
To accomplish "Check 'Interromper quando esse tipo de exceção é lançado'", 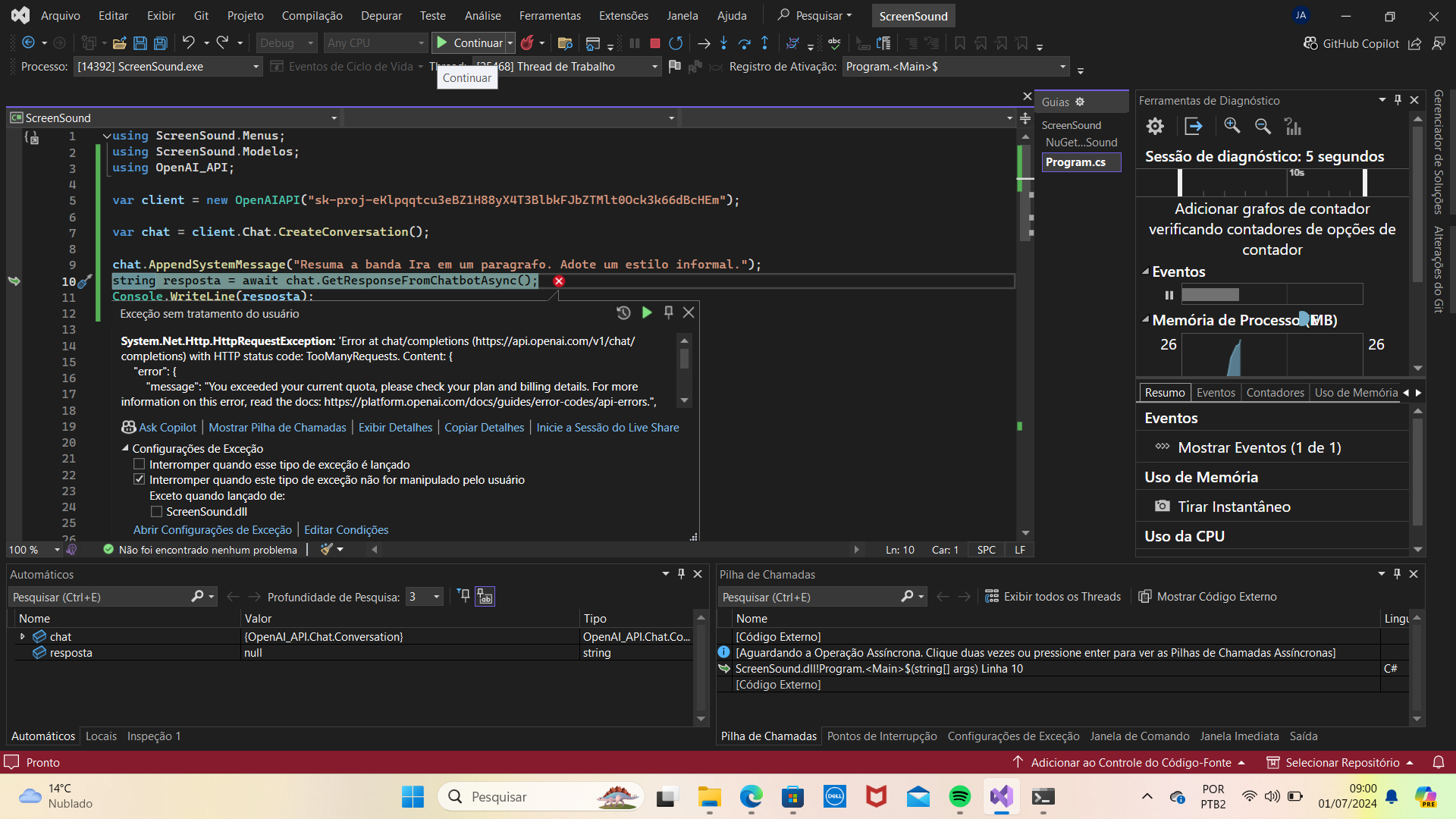I will (139, 464).
